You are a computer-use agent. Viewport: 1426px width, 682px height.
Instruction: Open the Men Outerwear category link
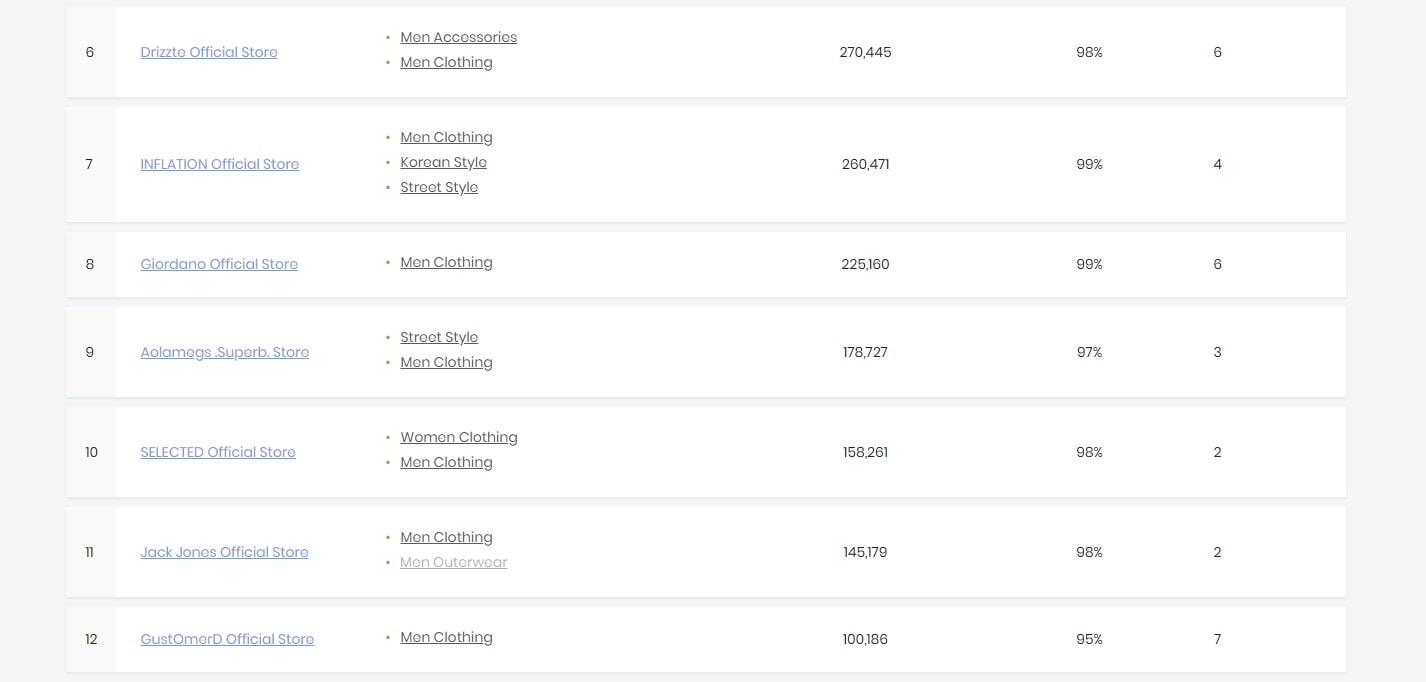coord(453,562)
